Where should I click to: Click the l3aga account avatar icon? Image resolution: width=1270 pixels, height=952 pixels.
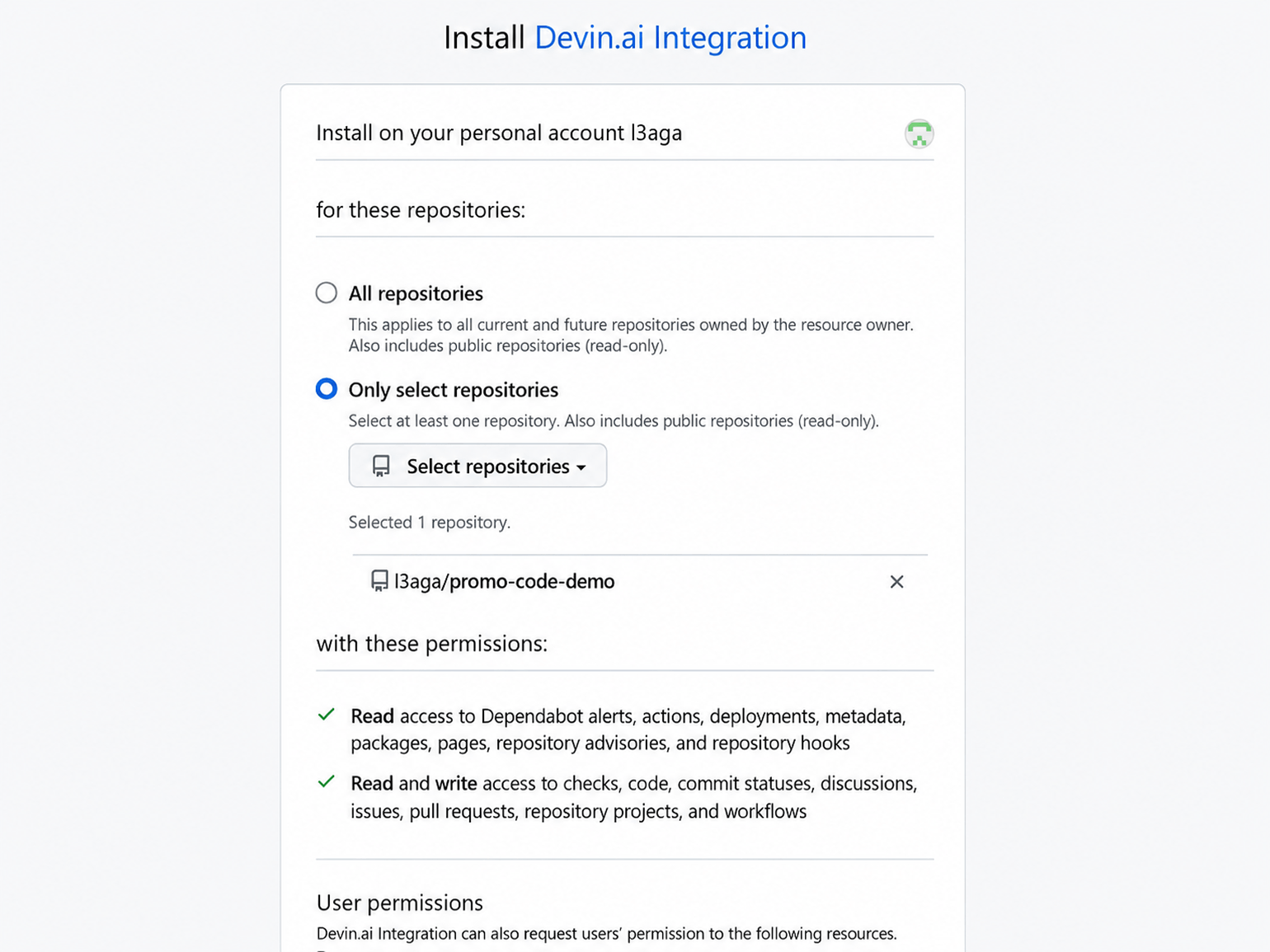click(919, 134)
